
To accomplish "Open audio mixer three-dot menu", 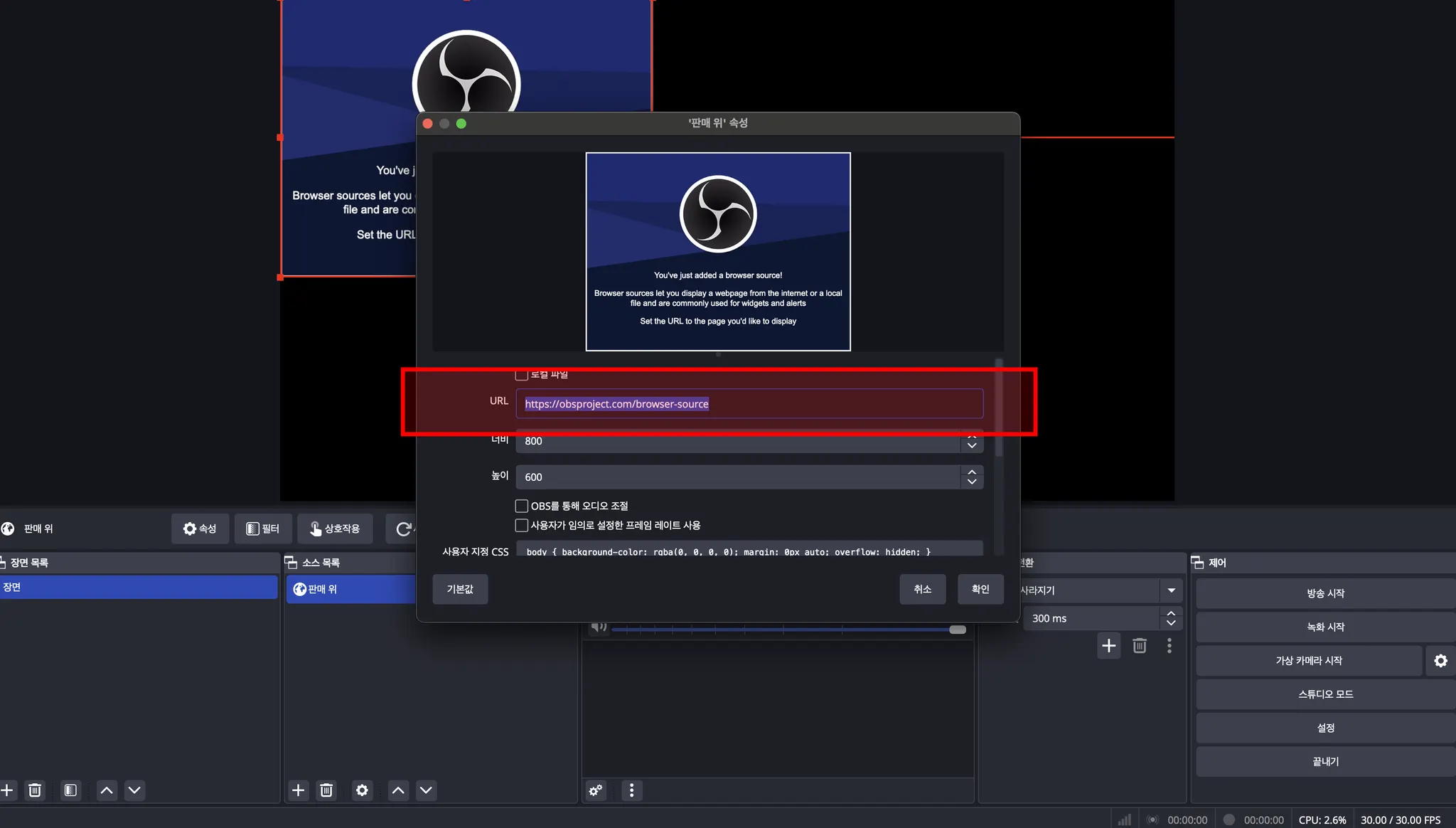I will click(631, 790).
